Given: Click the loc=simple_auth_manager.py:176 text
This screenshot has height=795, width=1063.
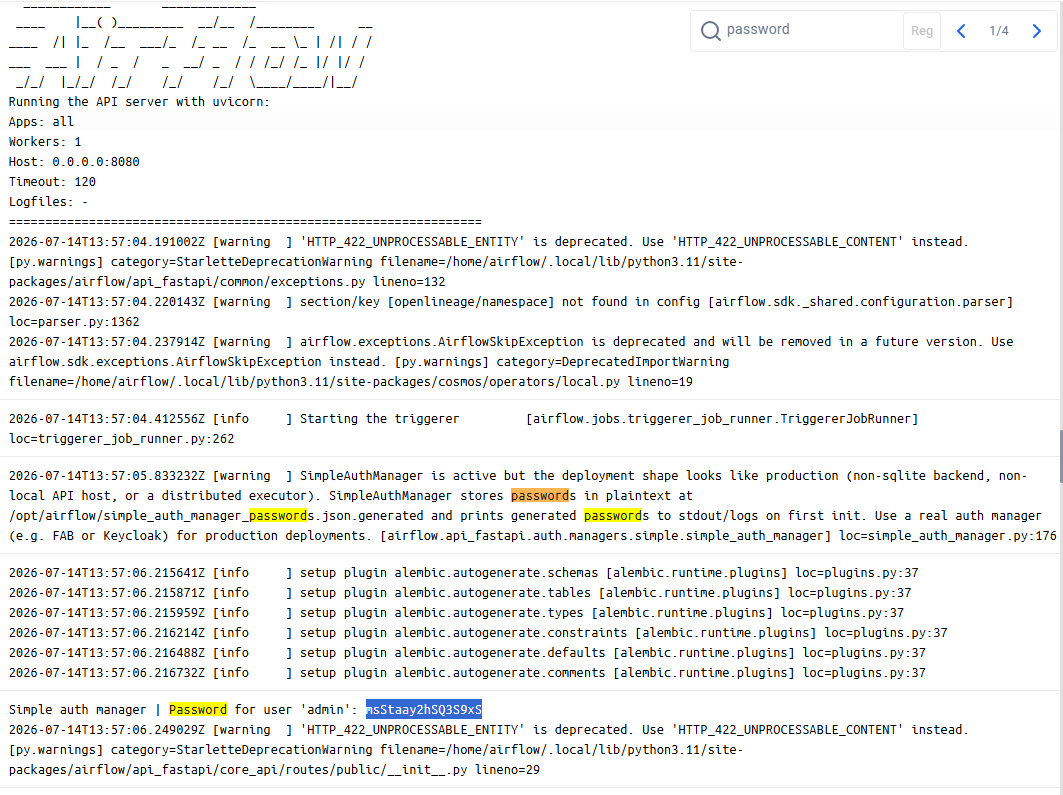Looking at the screenshot, I should [948, 535].
